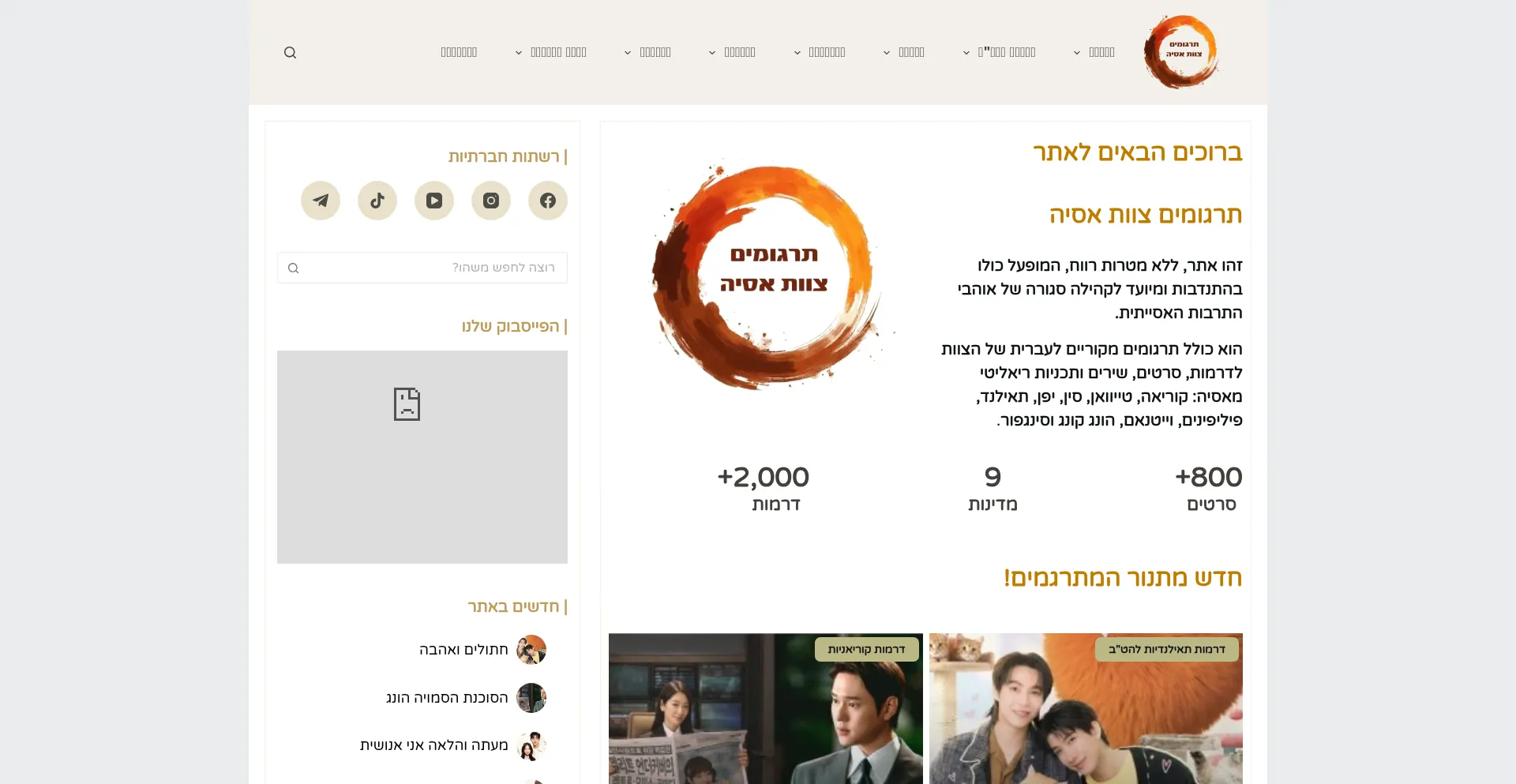Click the header search magnifier icon
Viewport: 1516px width, 784px height.
(290, 53)
